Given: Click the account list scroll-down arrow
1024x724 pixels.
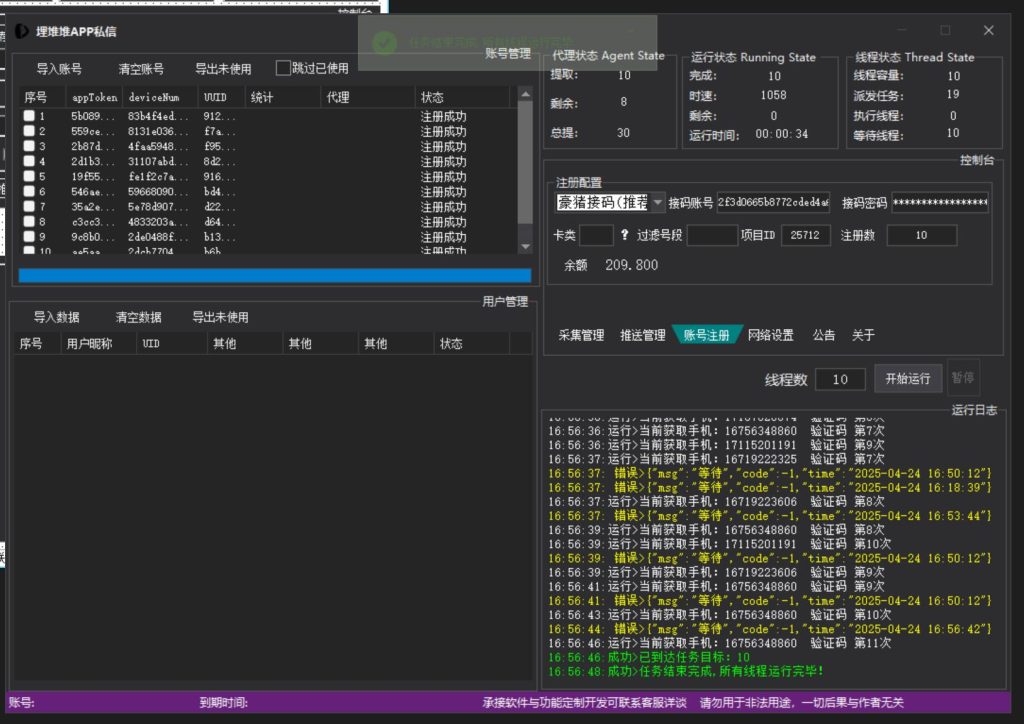Looking at the screenshot, I should pyautogui.click(x=525, y=245).
